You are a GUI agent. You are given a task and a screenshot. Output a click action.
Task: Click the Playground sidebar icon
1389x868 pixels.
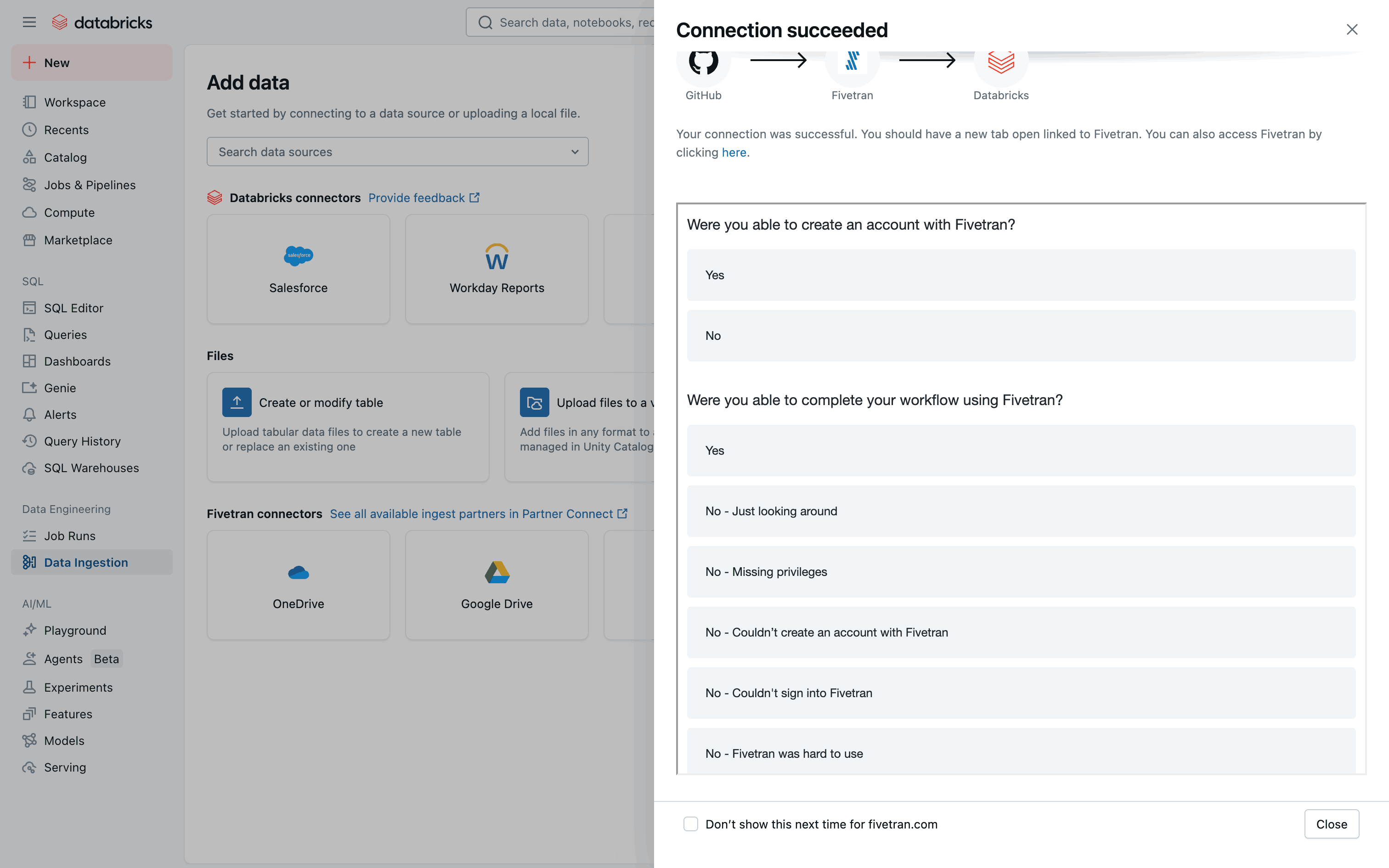point(29,630)
